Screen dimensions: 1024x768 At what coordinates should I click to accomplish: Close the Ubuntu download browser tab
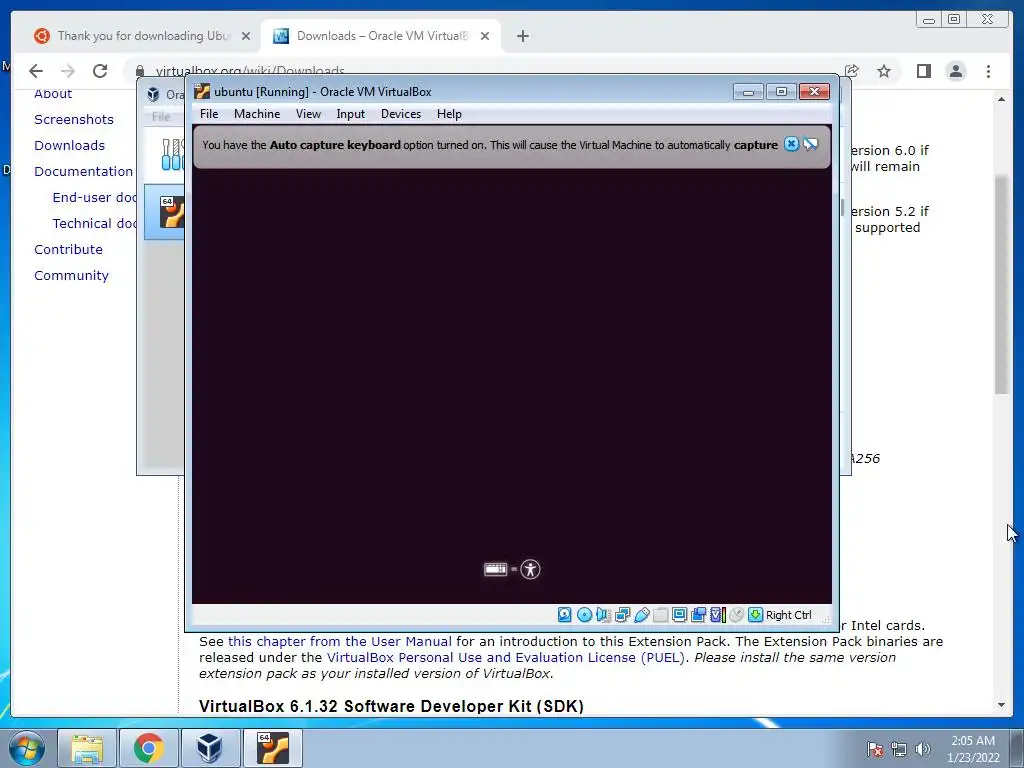click(246, 36)
